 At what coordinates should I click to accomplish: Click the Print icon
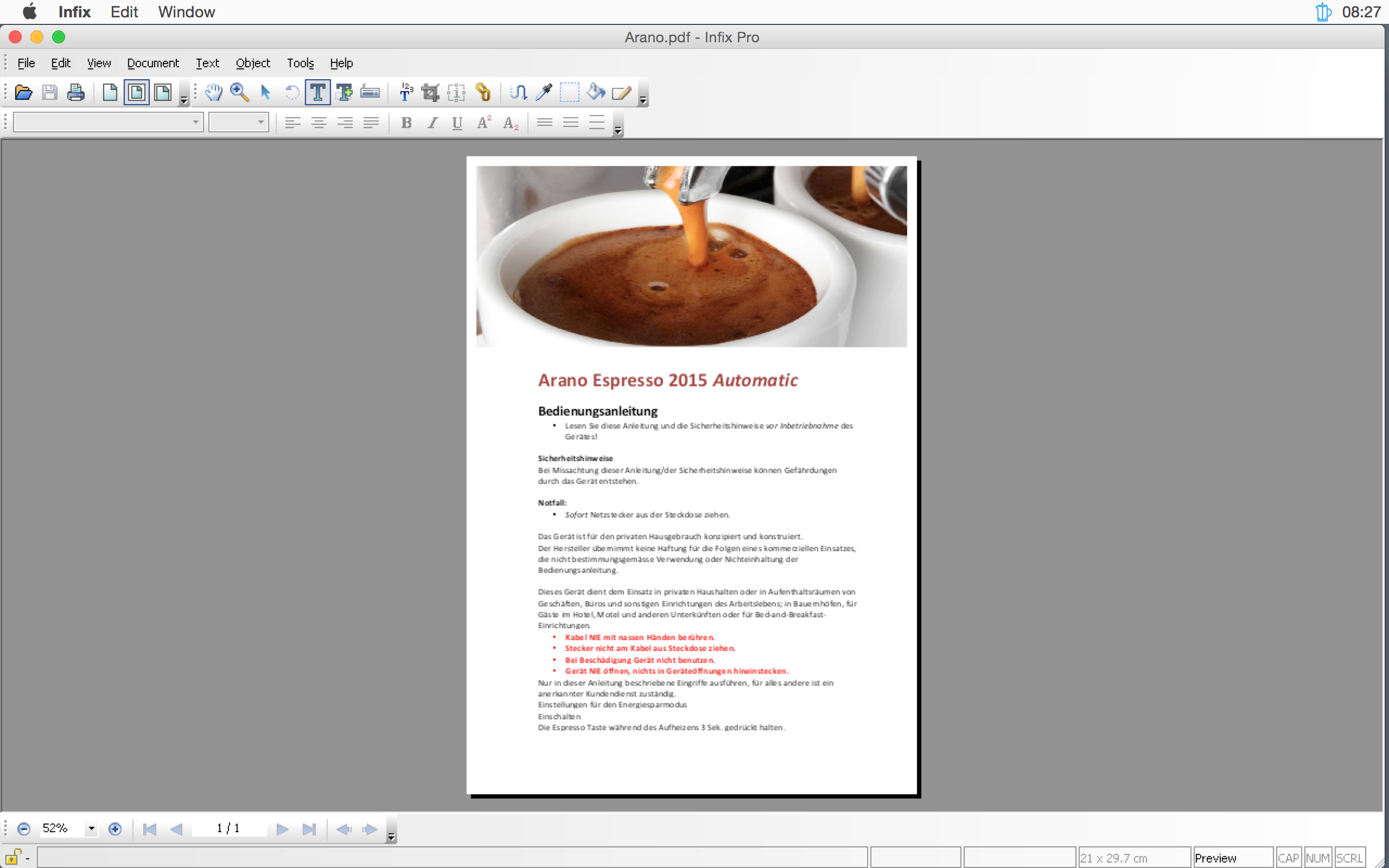(76, 92)
